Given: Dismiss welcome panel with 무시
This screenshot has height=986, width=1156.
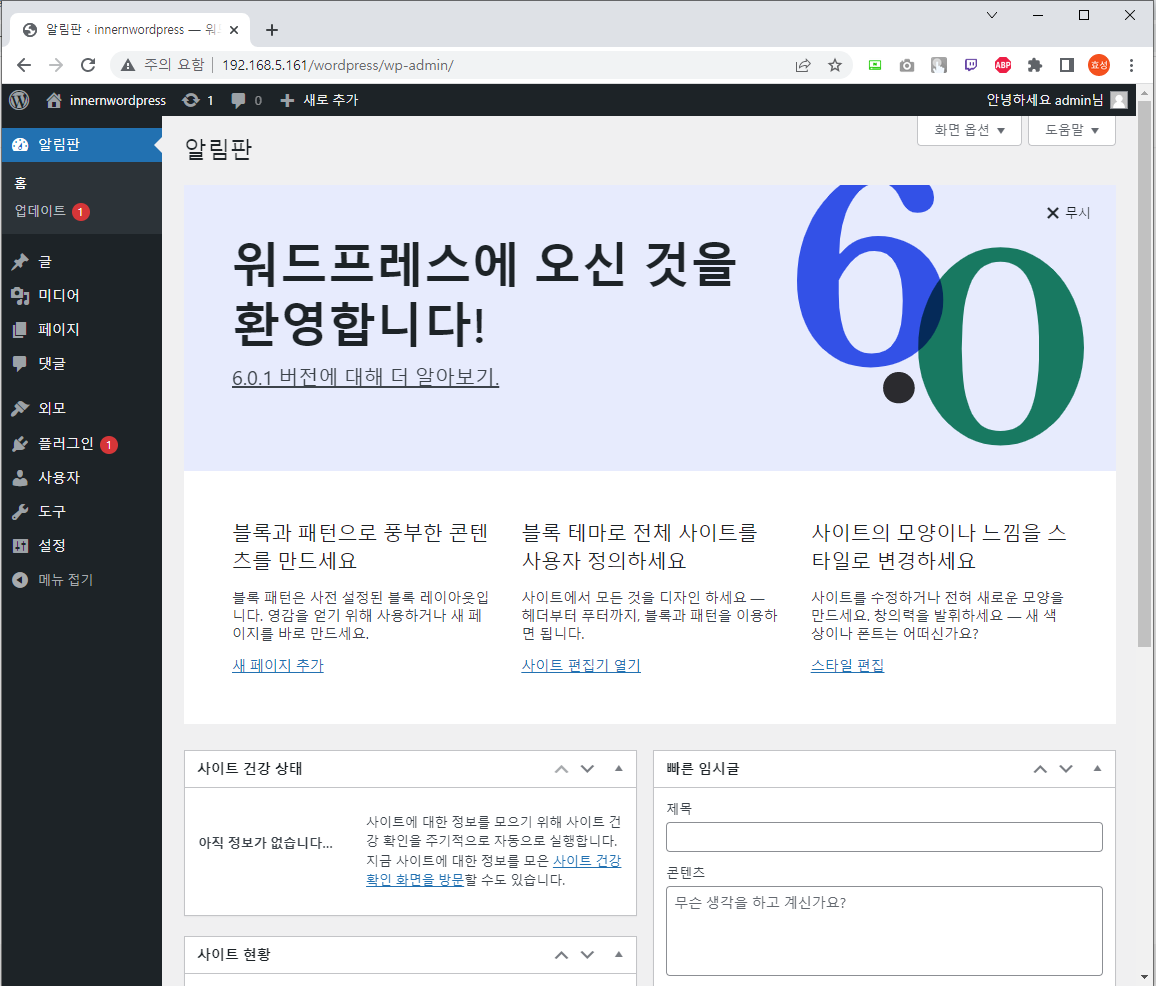Looking at the screenshot, I should point(1068,212).
